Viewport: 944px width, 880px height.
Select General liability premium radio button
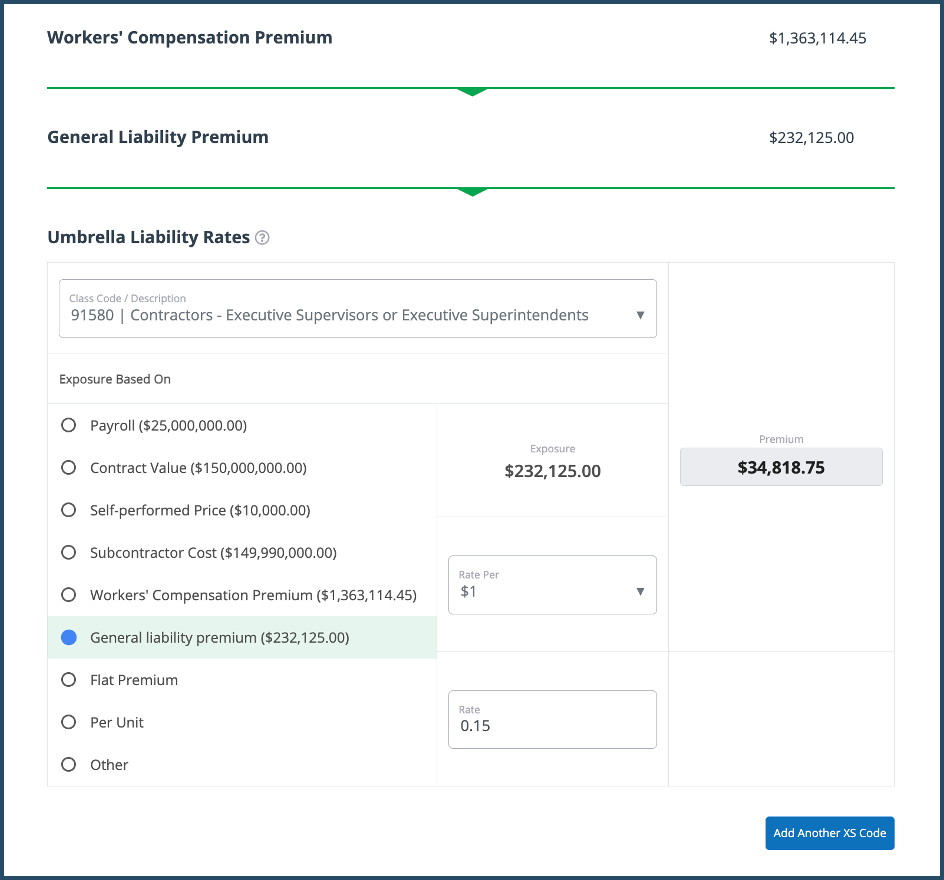[69, 637]
